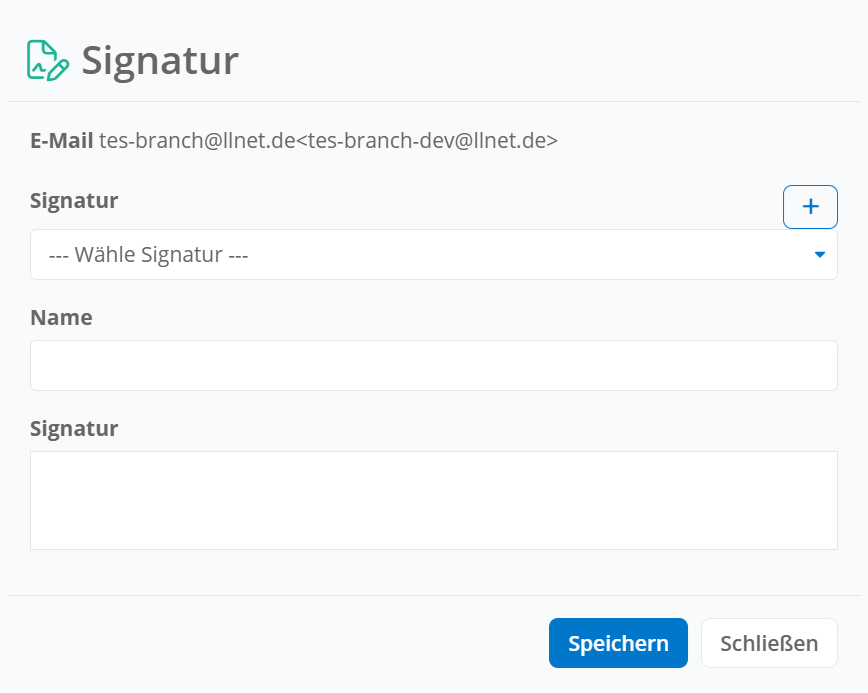
Task: Click Signatur label above the text area
Action: 74,428
